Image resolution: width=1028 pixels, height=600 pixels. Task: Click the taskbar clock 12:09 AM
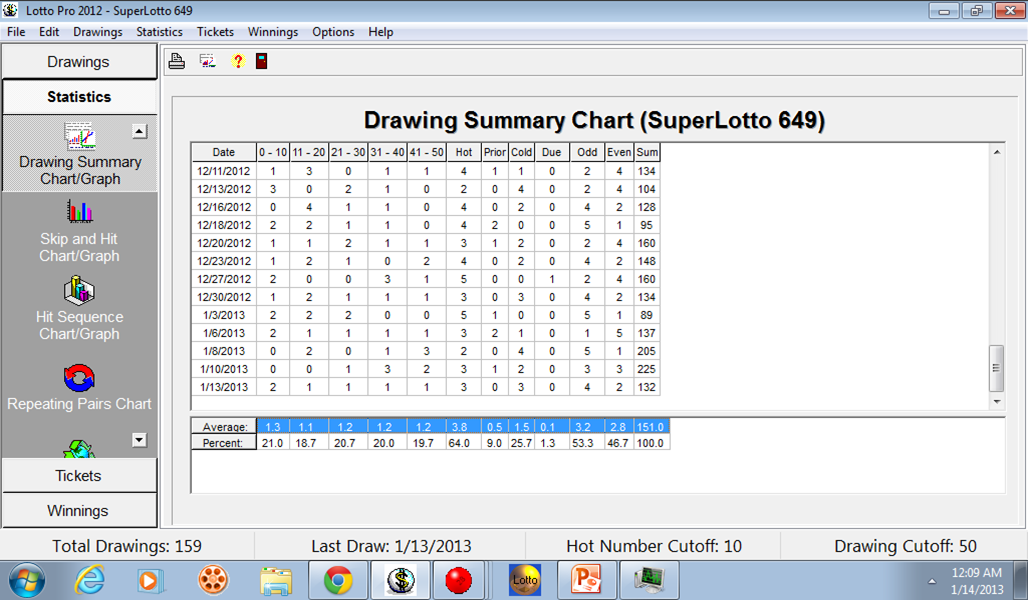(x=977, y=572)
